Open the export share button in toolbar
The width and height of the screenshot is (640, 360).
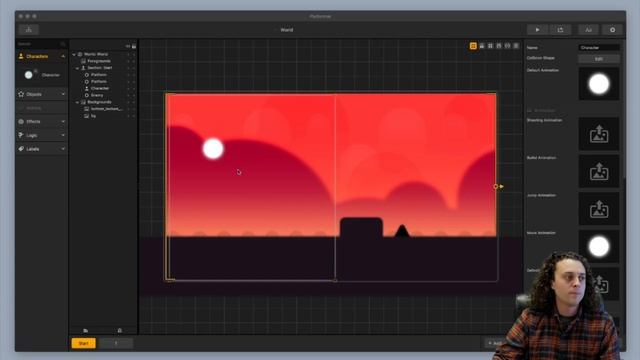[560, 30]
